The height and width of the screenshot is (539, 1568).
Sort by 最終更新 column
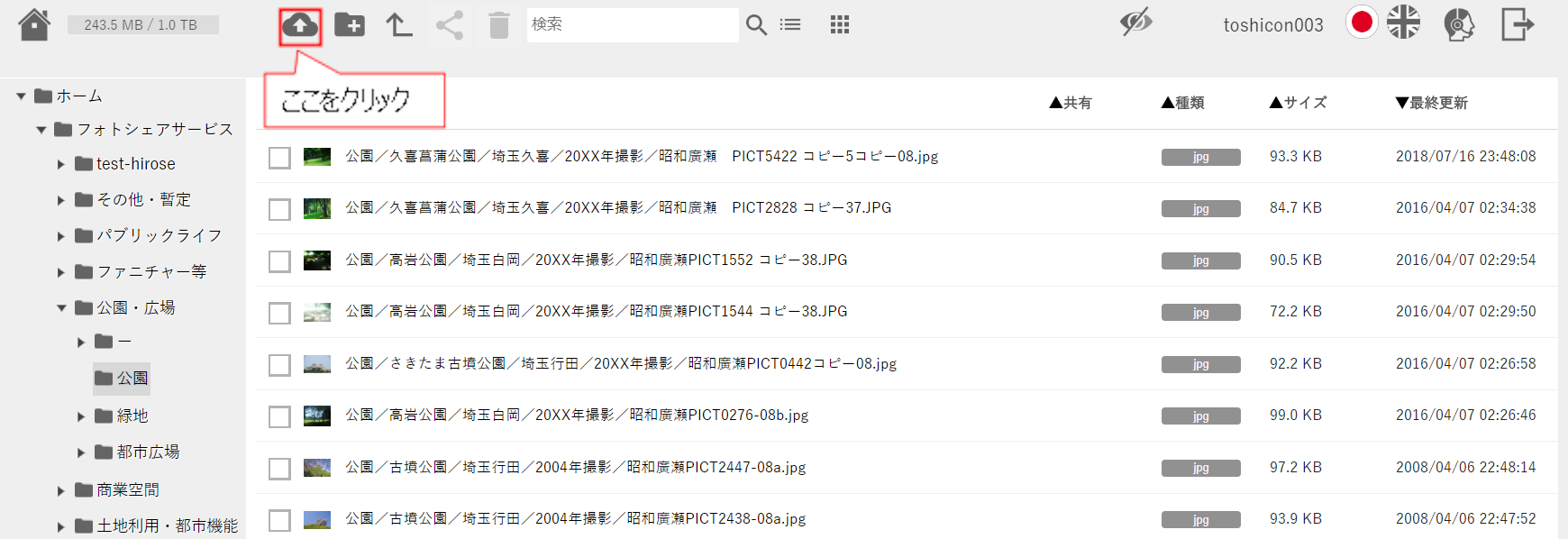[x=1432, y=103]
